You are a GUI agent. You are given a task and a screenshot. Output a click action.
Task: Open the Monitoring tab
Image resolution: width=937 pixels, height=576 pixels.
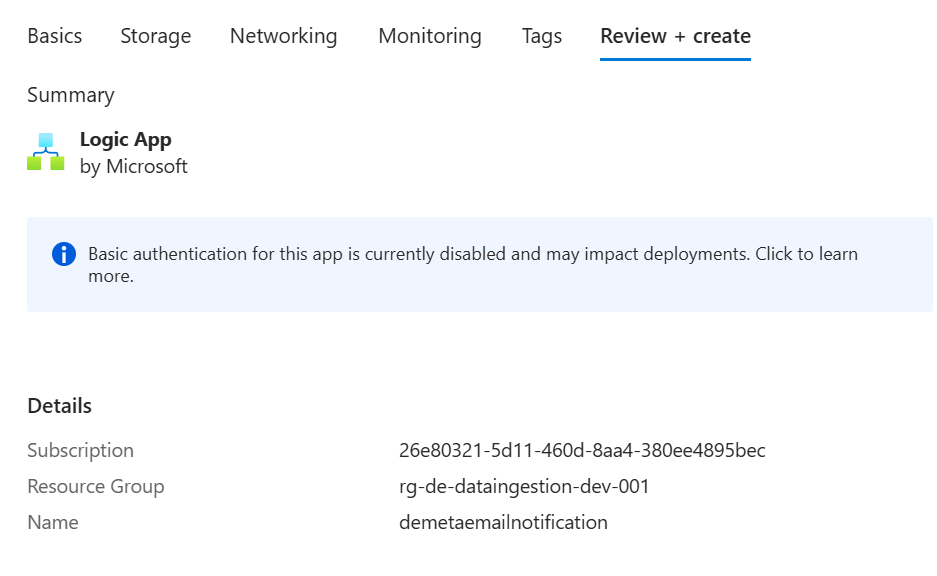(x=429, y=36)
